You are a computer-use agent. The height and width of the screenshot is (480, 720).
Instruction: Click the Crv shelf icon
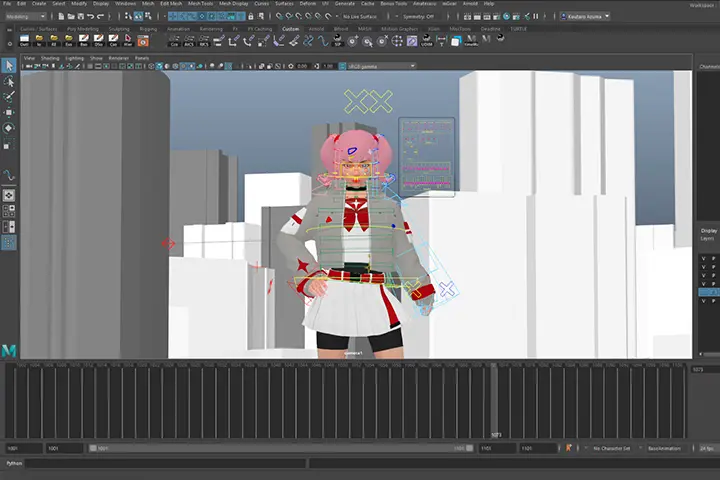click(174, 40)
